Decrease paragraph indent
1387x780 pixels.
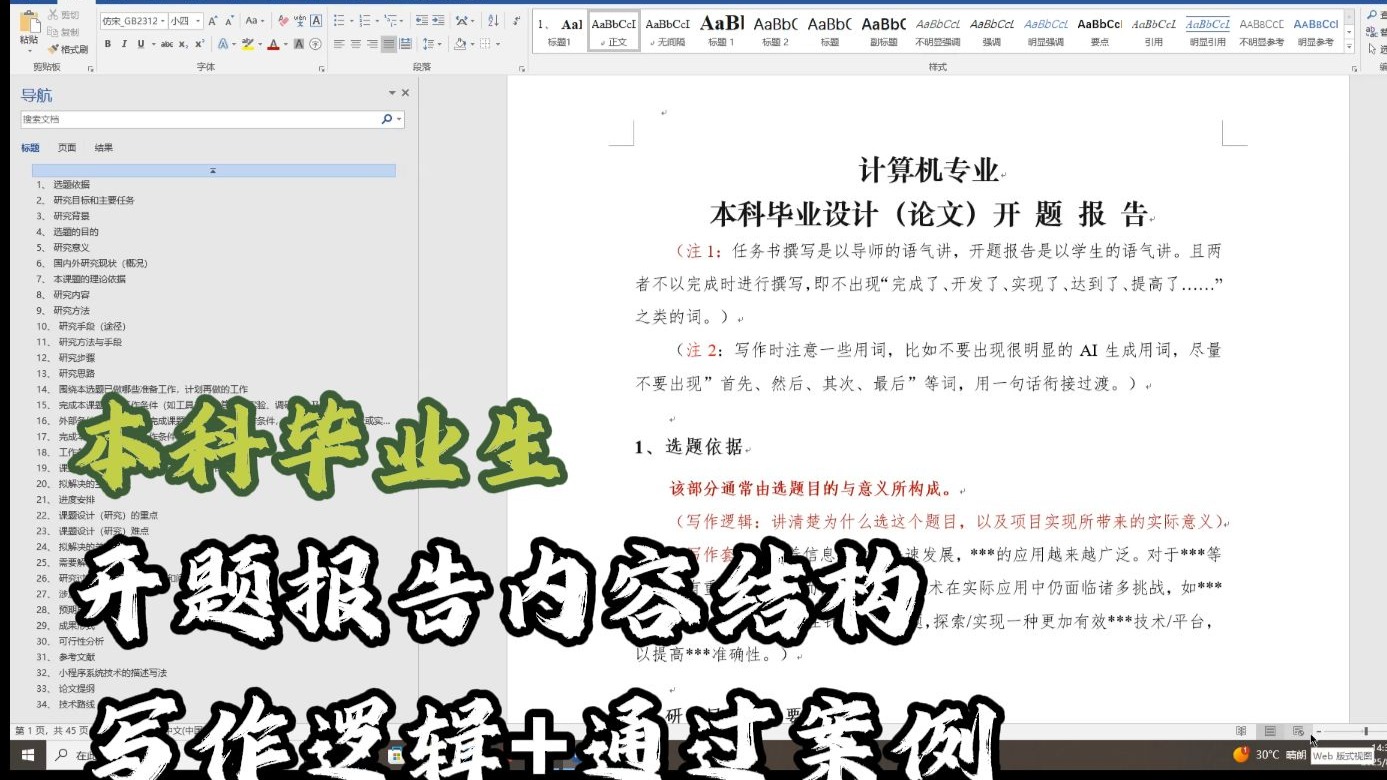tap(421, 21)
